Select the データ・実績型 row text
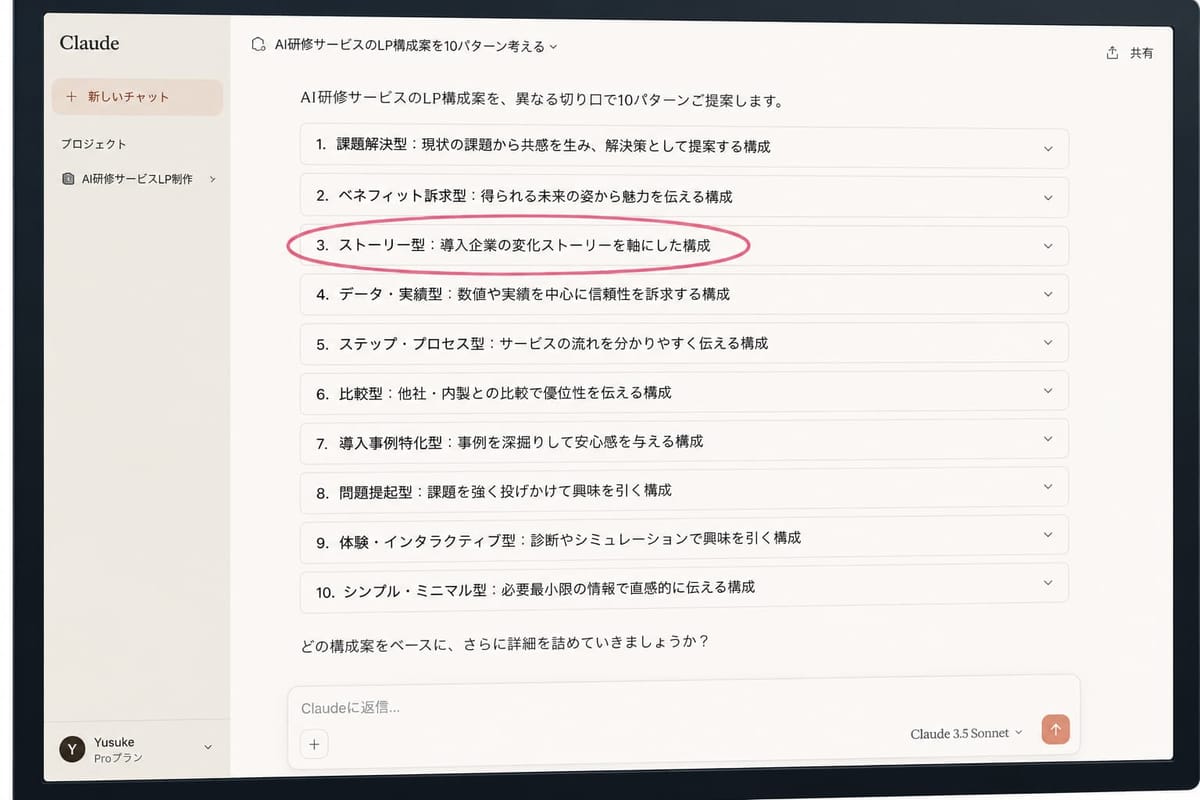 [522, 294]
